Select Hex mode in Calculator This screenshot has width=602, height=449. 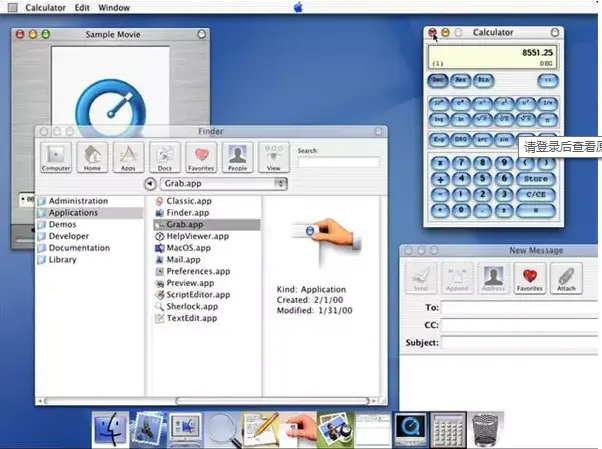[460, 80]
